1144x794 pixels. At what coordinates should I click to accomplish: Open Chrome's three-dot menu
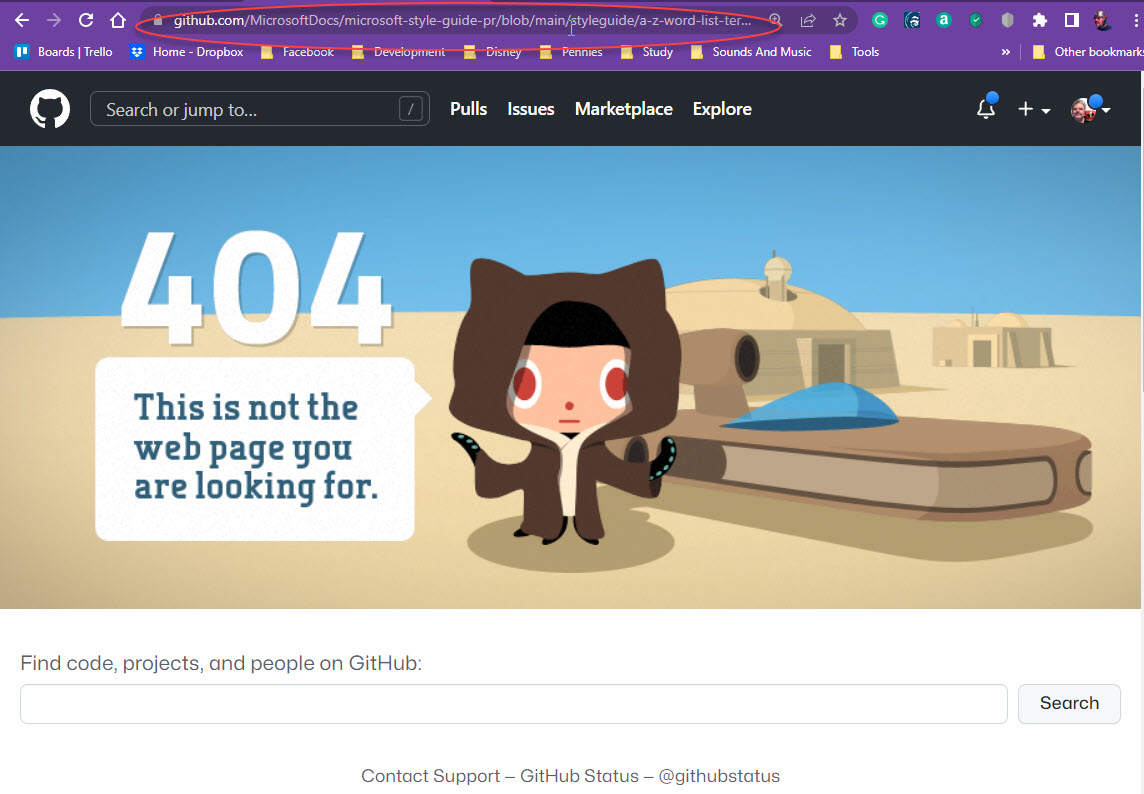click(1135, 19)
